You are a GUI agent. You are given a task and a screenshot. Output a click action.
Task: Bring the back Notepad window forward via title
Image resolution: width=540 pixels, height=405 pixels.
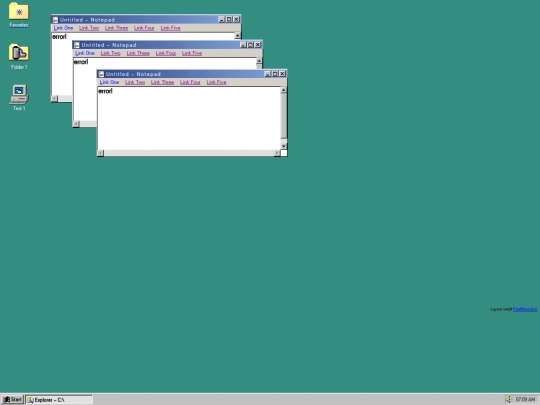(146, 20)
